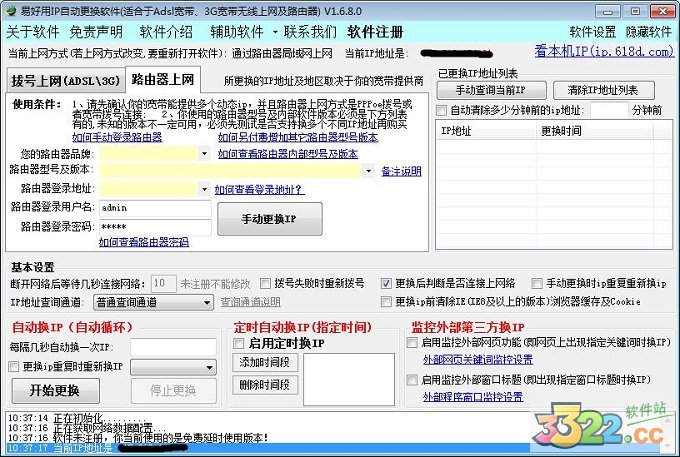
Task: Click the 每隔几秒自动换一次IP input field
Action: (x=173, y=347)
